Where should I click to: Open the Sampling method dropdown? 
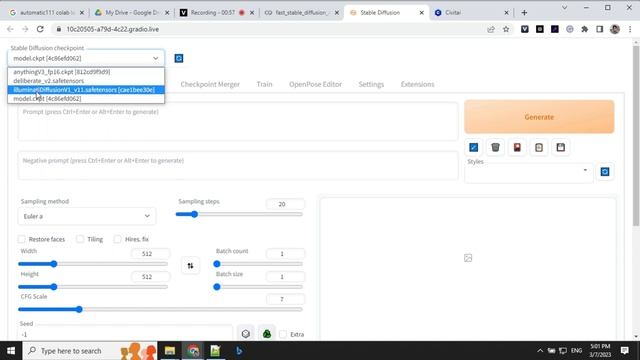pos(87,216)
